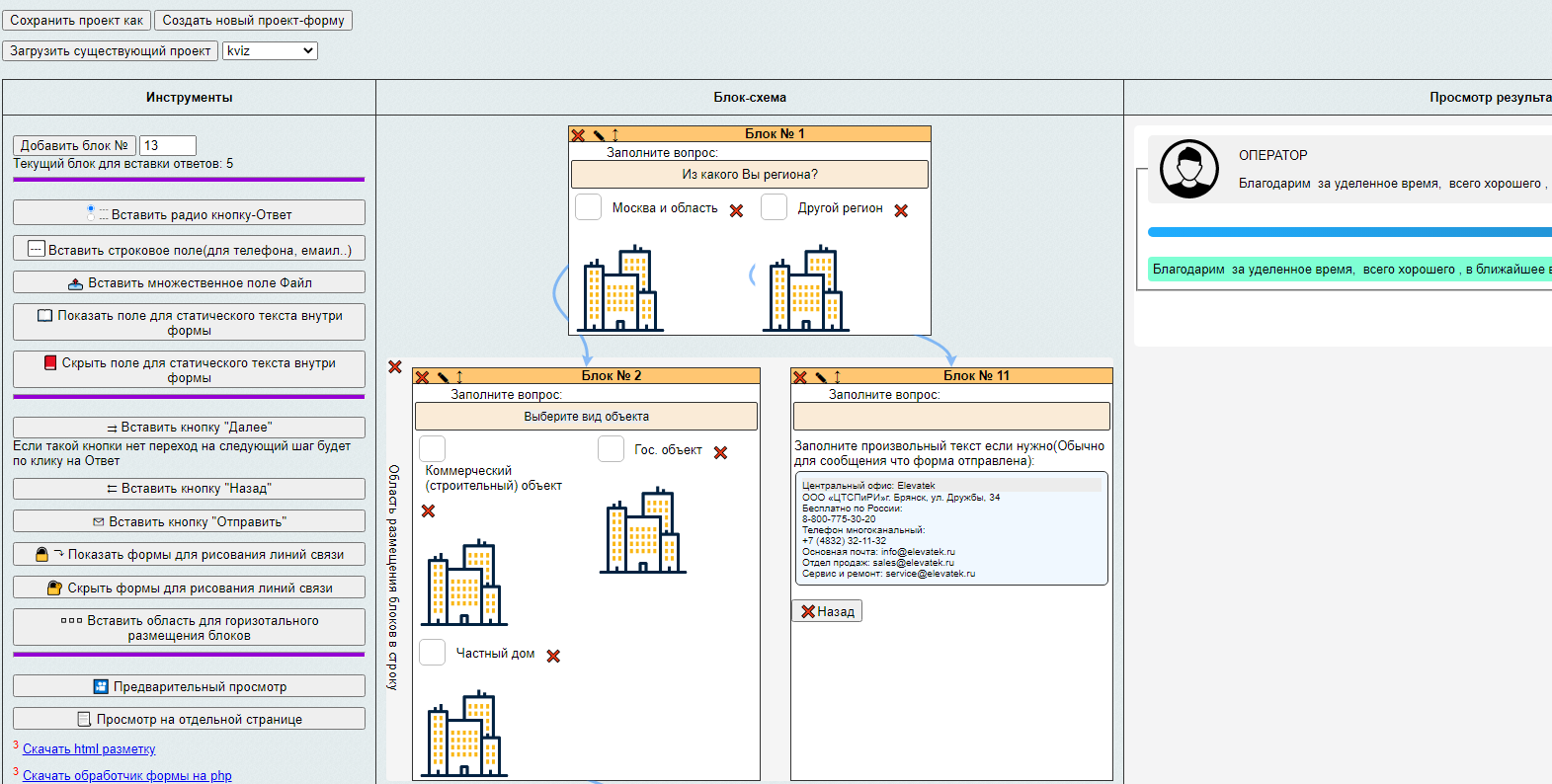Remove the horizontal block placement area

coord(395,367)
